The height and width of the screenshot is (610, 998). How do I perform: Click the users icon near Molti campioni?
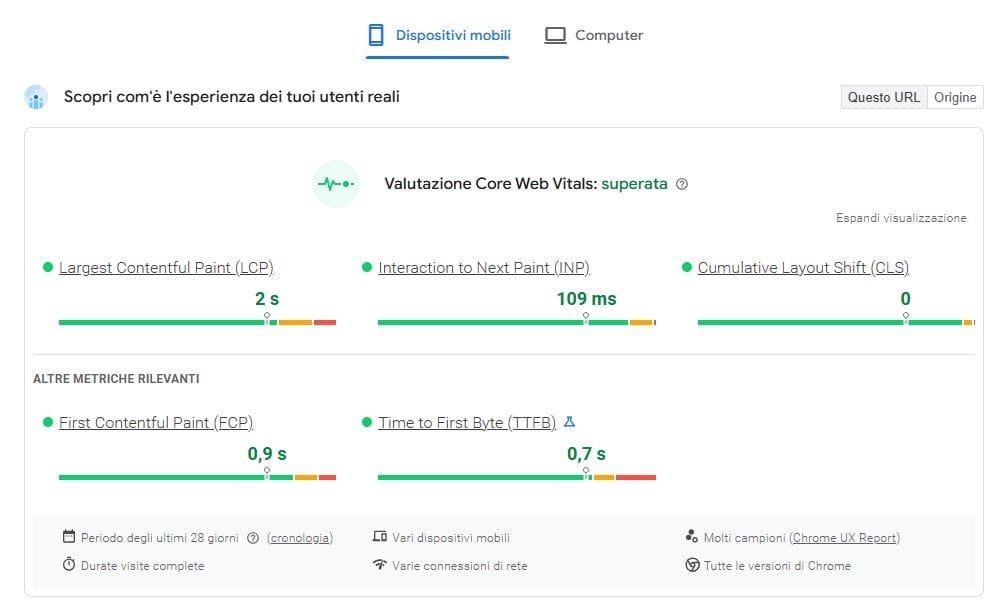pyautogui.click(x=690, y=537)
